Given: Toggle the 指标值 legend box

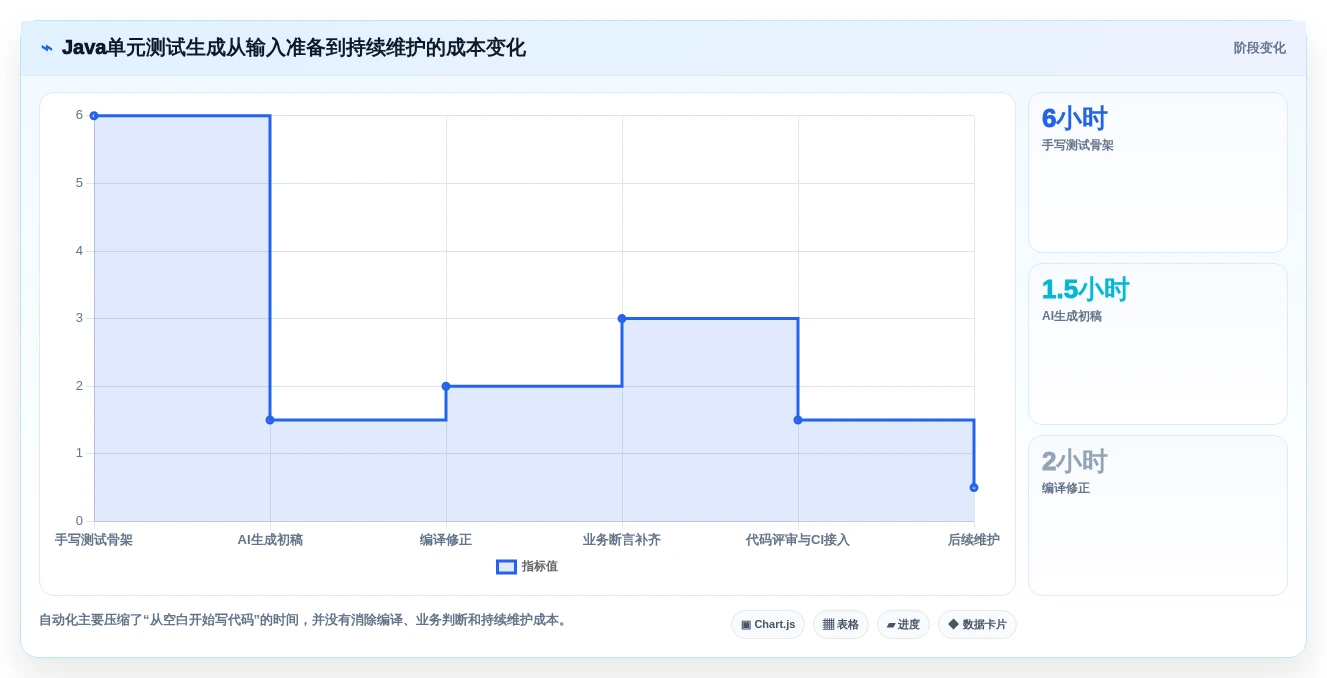Looking at the screenshot, I should [x=506, y=567].
